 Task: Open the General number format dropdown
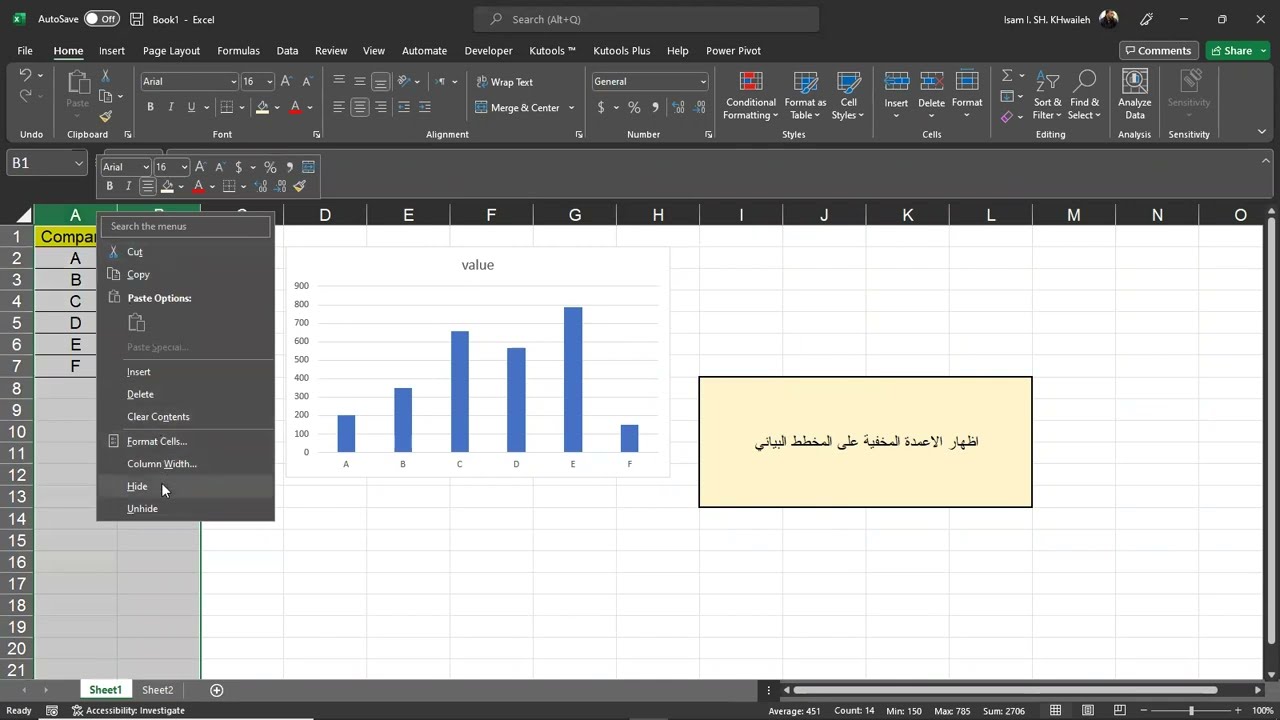click(x=703, y=82)
